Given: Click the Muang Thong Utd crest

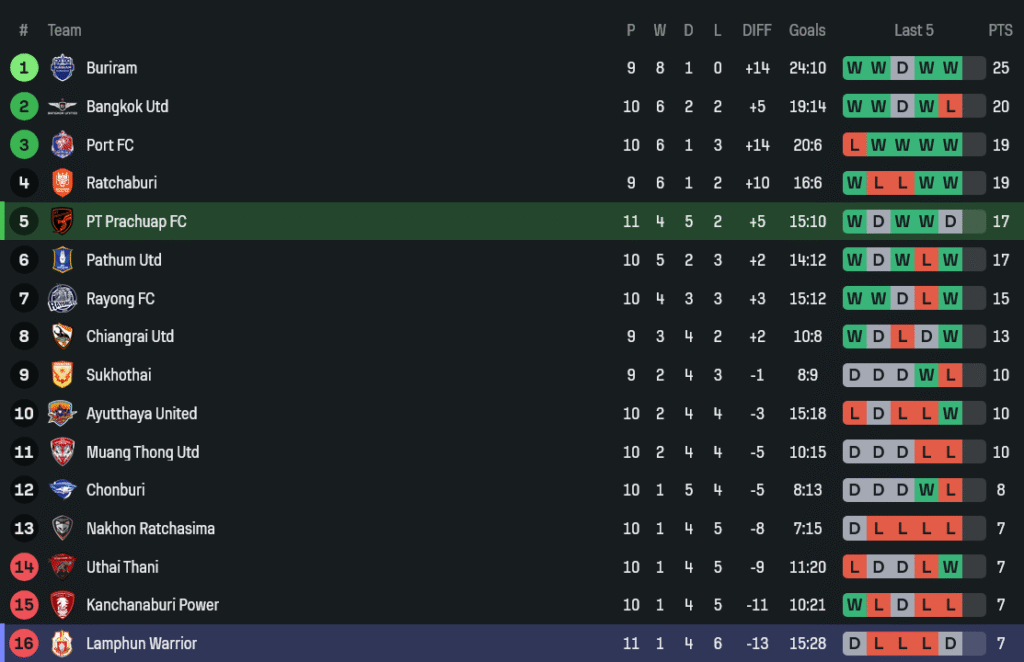Looking at the screenshot, I should click(62, 452).
